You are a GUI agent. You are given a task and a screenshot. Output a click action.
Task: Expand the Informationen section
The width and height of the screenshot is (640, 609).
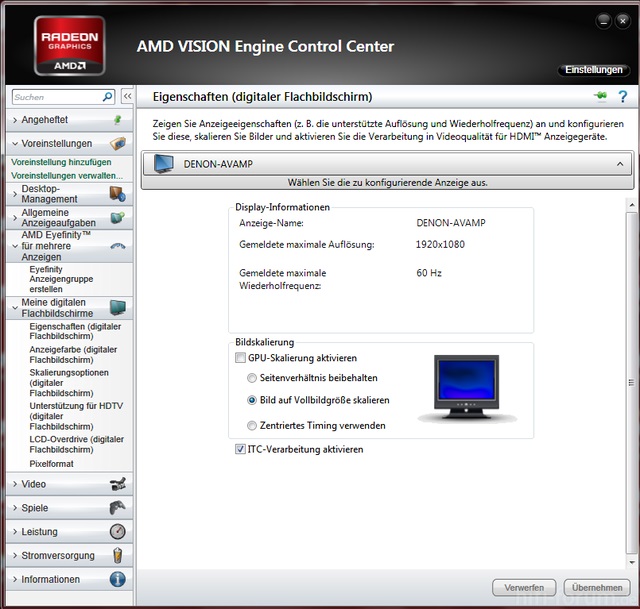15,579
